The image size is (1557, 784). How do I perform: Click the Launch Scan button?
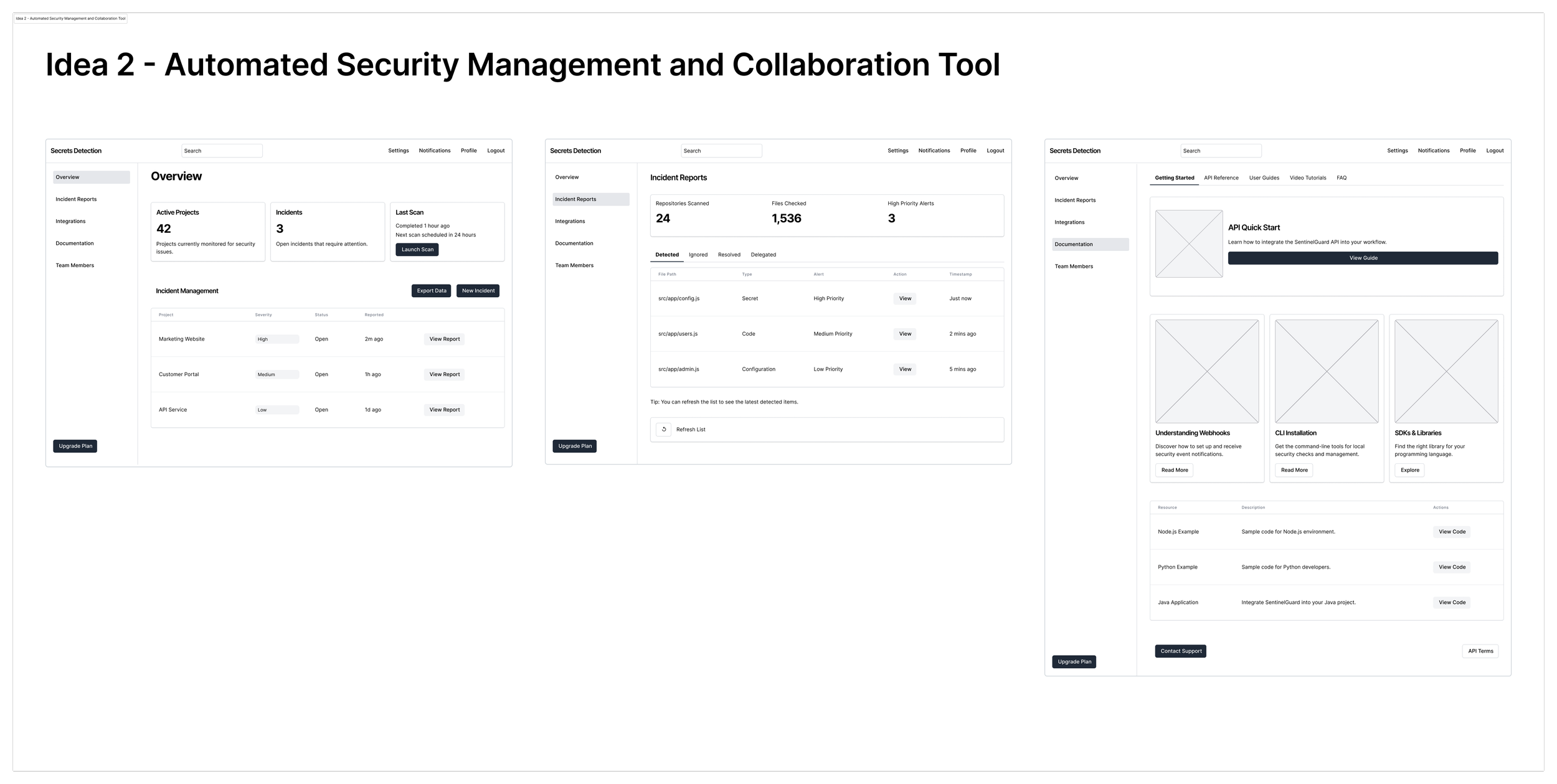[417, 249]
